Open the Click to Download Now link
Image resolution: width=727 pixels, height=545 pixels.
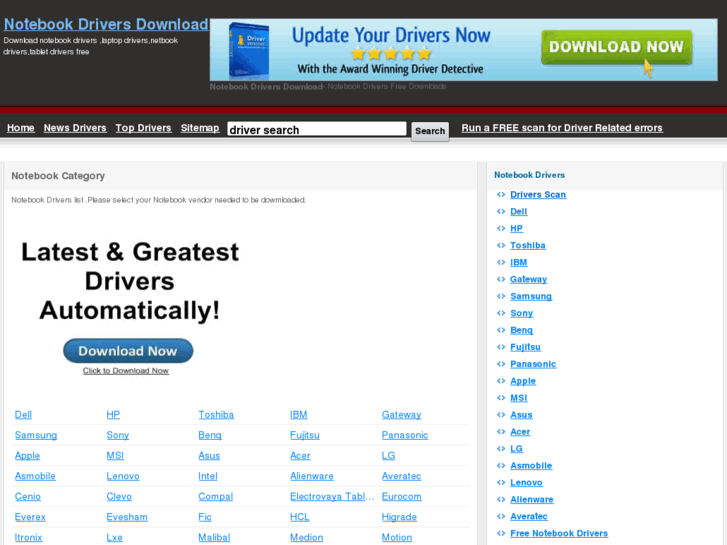[x=126, y=371]
